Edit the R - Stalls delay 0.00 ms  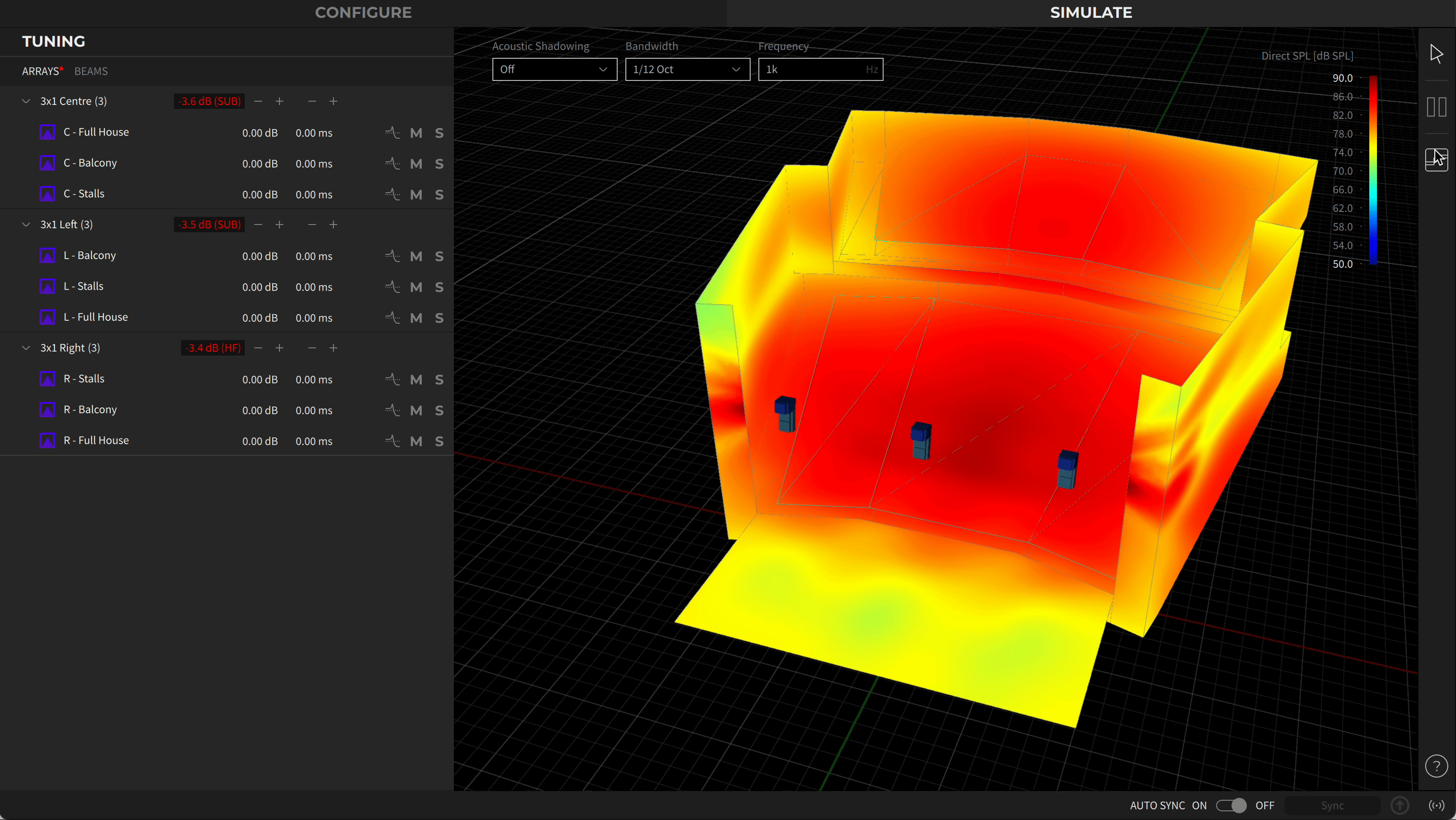tap(314, 379)
